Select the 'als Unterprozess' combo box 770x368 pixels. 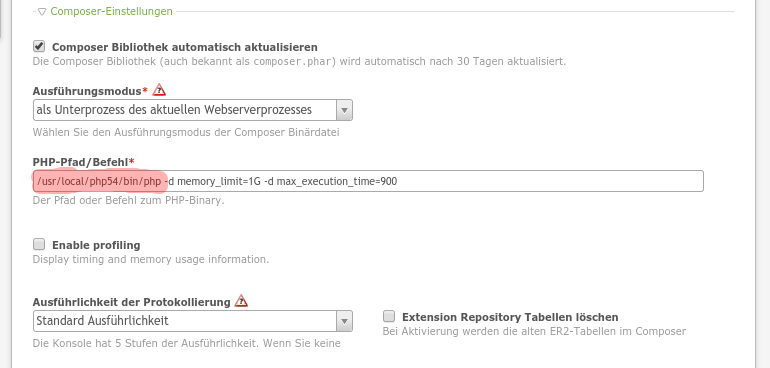pos(192,110)
